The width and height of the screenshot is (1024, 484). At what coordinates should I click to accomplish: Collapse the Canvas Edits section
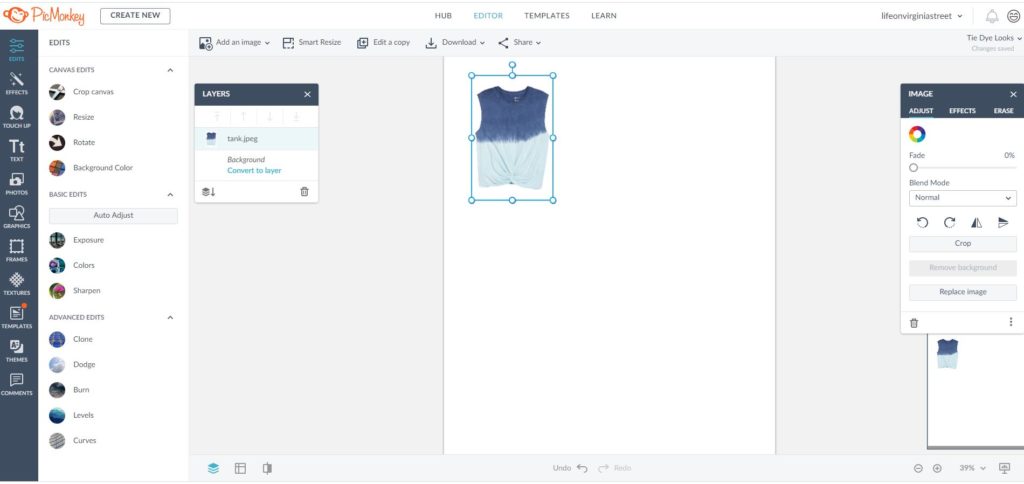(x=170, y=70)
